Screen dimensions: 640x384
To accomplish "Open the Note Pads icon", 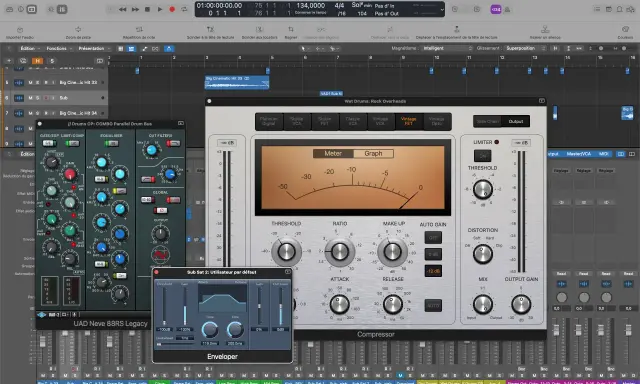I will pos(609,9).
